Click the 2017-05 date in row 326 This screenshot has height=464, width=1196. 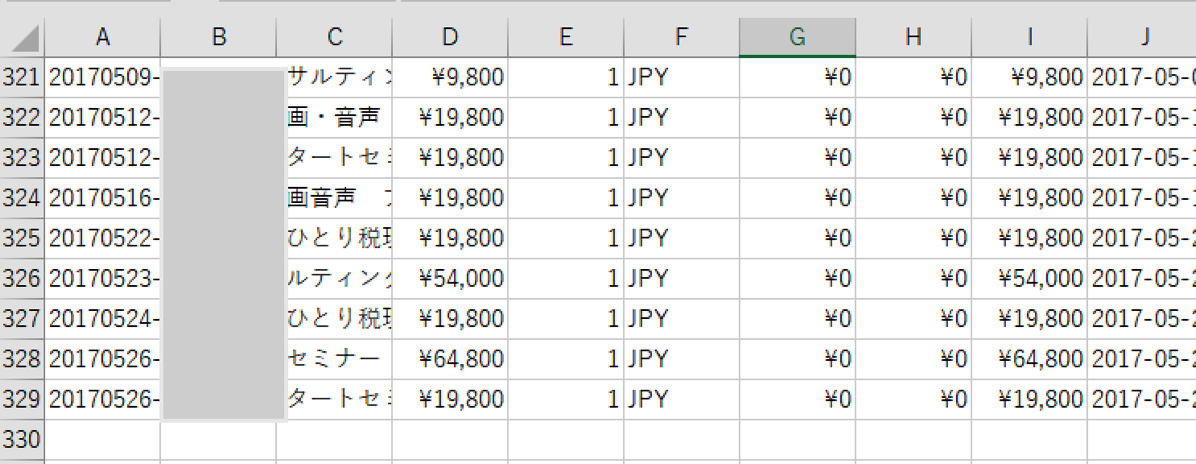click(1143, 279)
